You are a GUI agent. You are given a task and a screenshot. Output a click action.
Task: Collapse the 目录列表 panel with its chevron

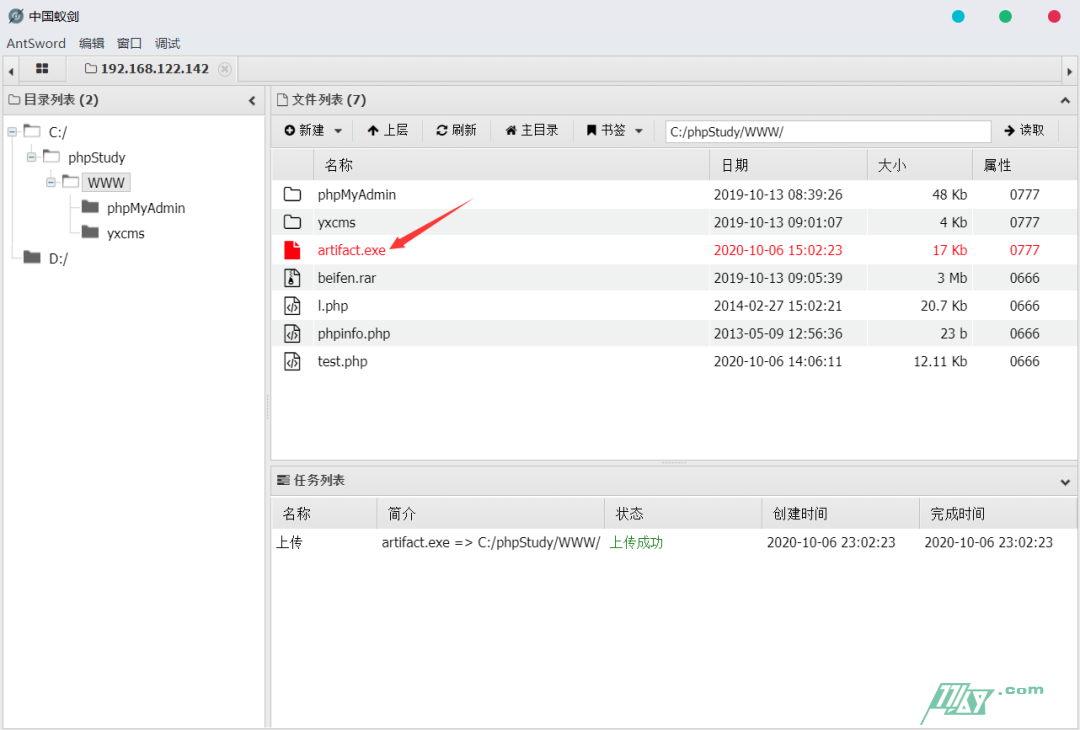(252, 100)
